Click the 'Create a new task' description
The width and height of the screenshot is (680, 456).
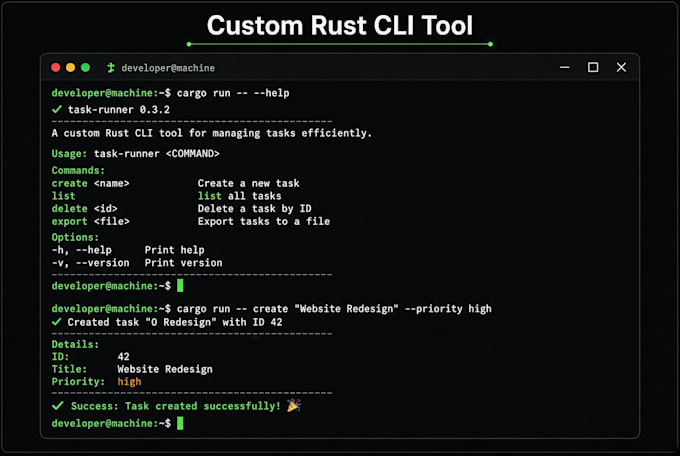[x=248, y=184]
